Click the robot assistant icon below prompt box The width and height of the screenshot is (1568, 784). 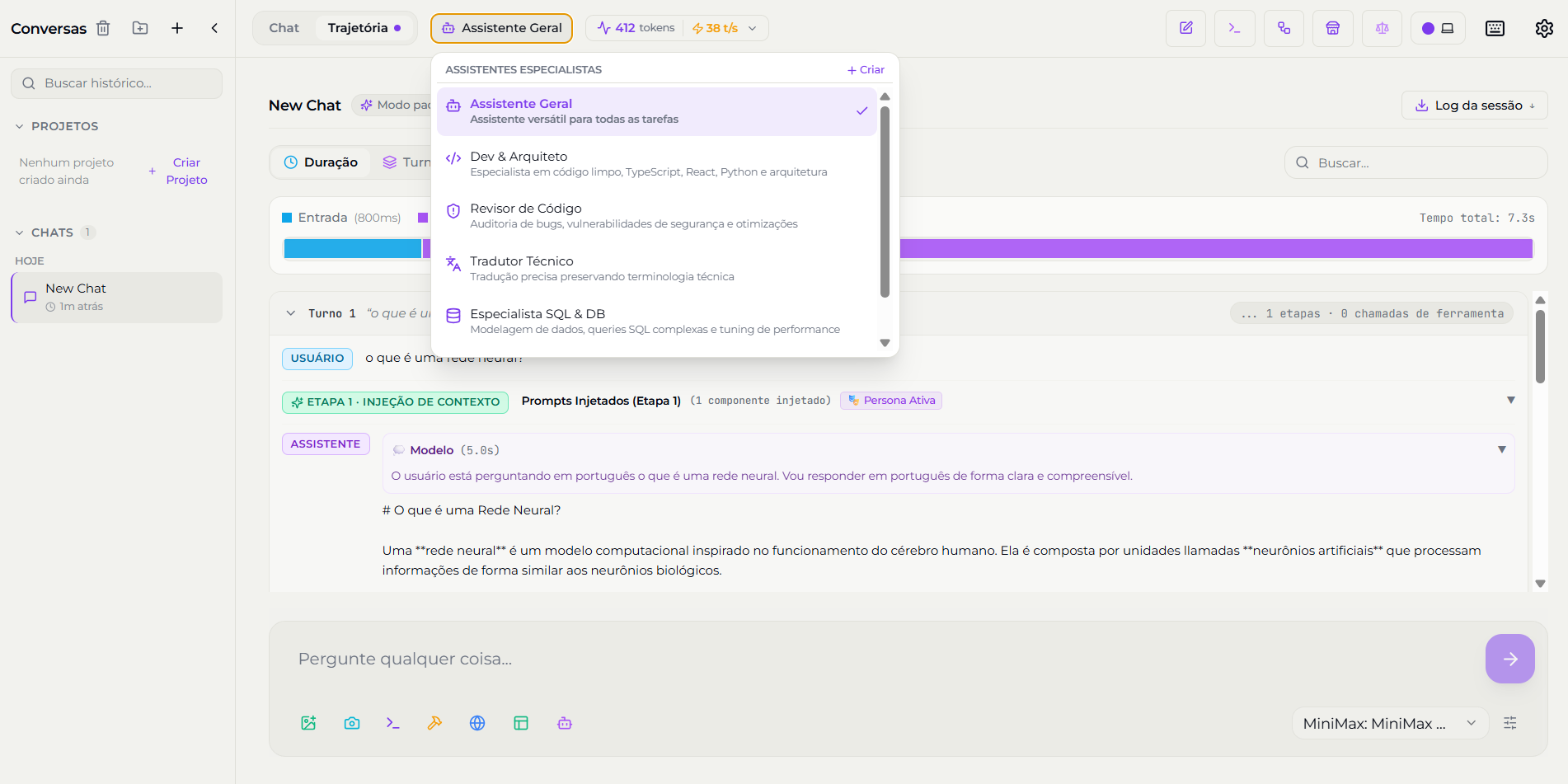565,723
